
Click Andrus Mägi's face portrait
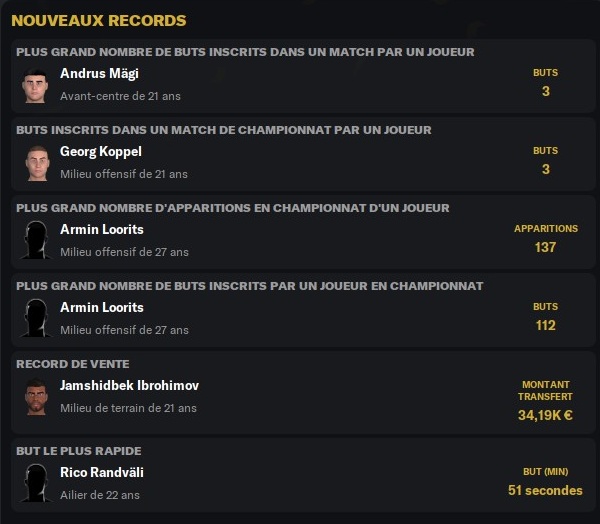pyautogui.click(x=36, y=84)
